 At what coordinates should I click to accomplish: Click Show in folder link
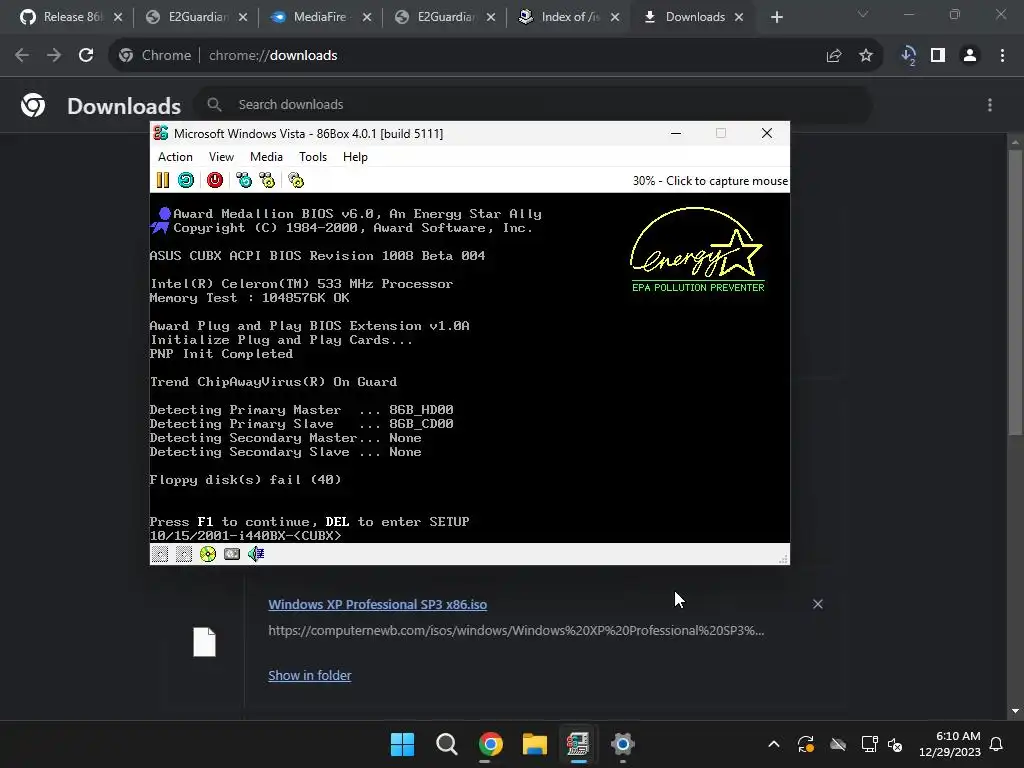(x=310, y=675)
